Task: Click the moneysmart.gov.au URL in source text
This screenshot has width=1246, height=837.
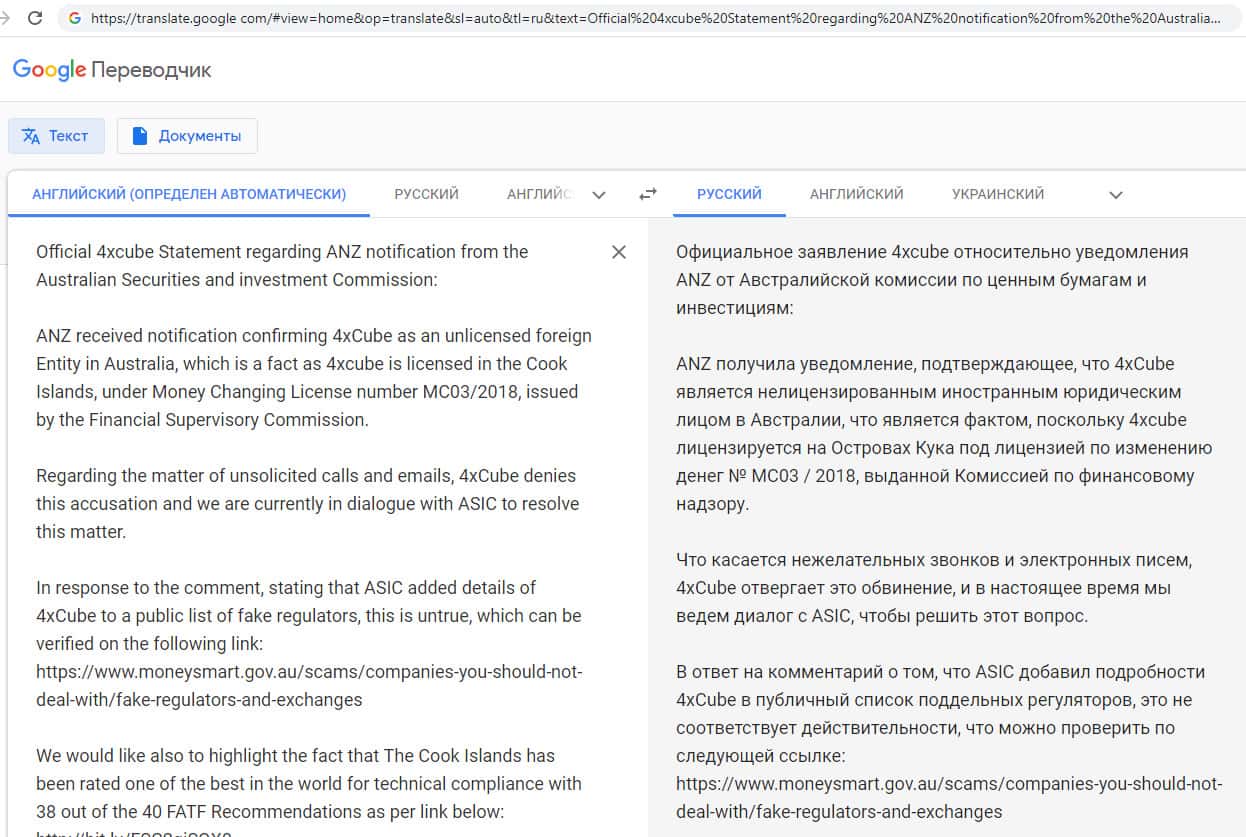Action: click(309, 685)
